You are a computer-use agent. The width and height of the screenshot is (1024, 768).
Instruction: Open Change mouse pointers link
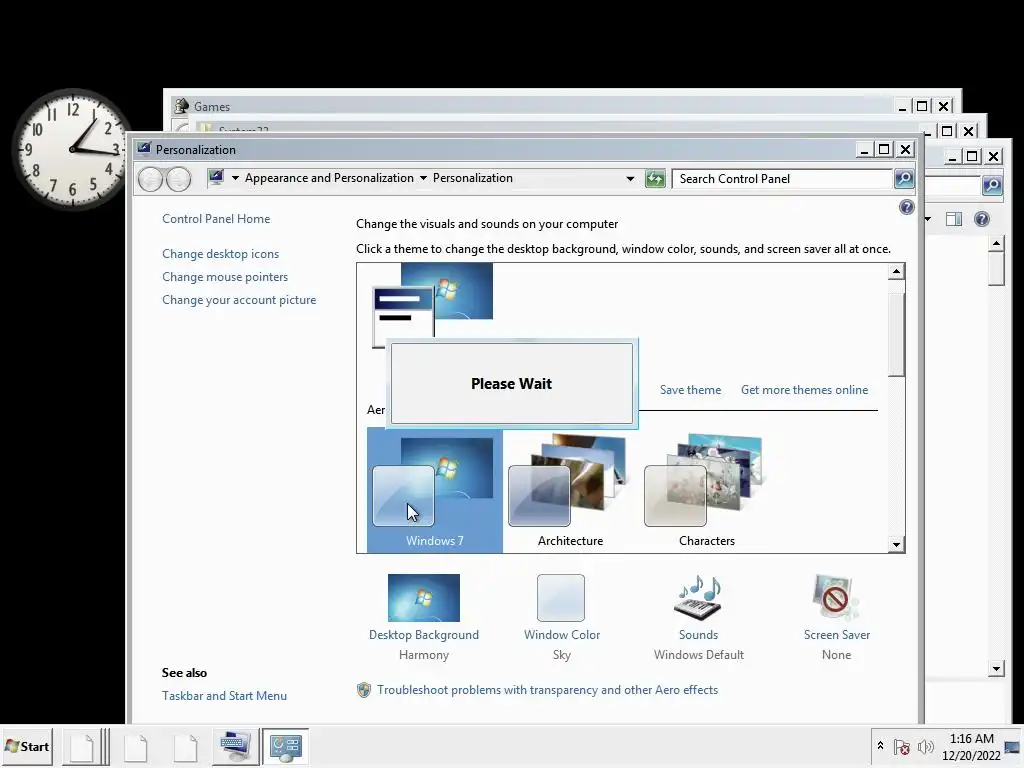coord(225,277)
